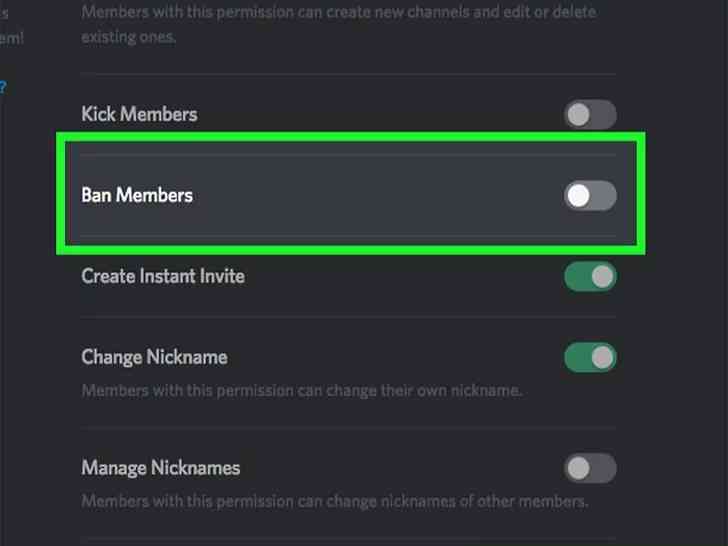Click the gray knob on Kick Members switch

[x=578, y=115]
